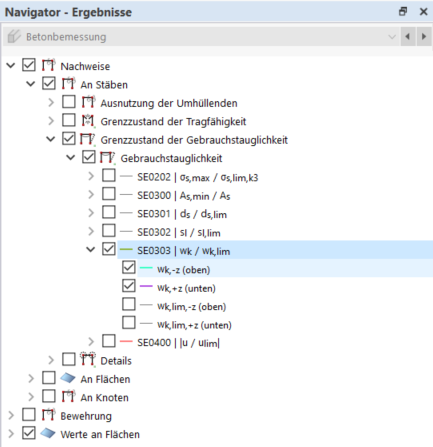Check the wk,lim,+z (unten) checkbox
433x447 pixels.
pos(129,323)
